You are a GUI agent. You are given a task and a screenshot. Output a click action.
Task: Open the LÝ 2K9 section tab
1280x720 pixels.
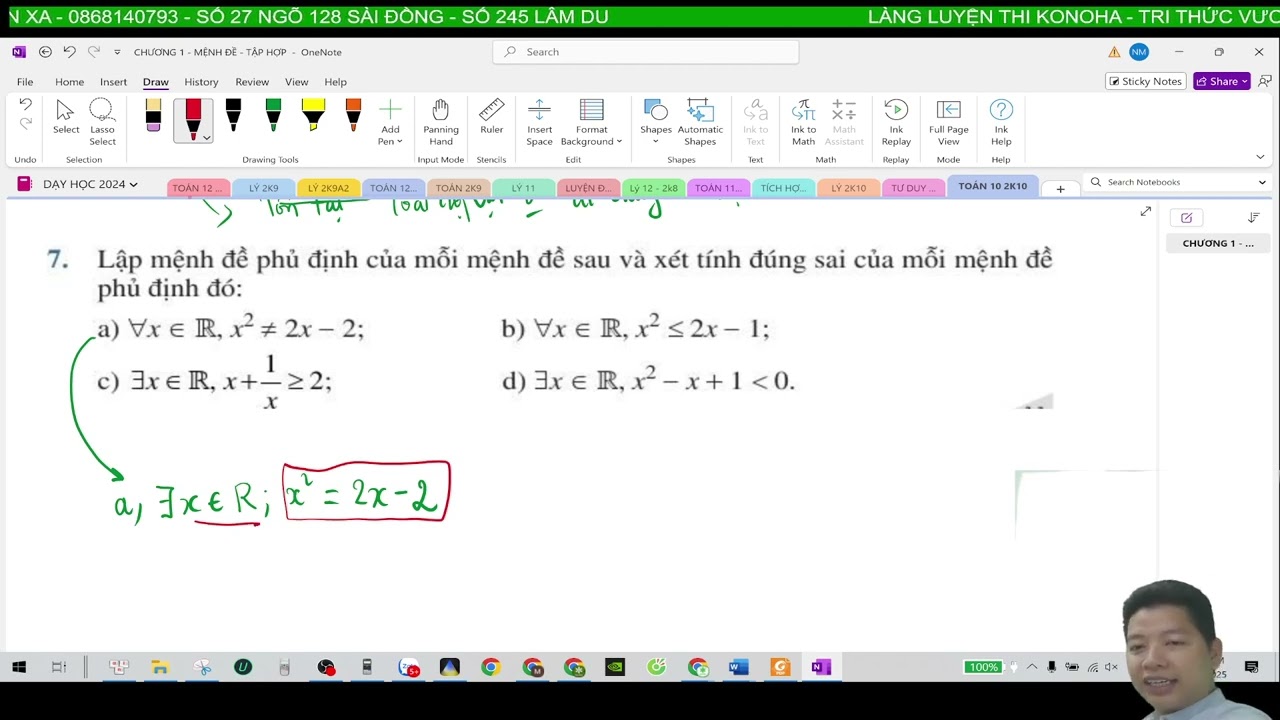pos(264,188)
